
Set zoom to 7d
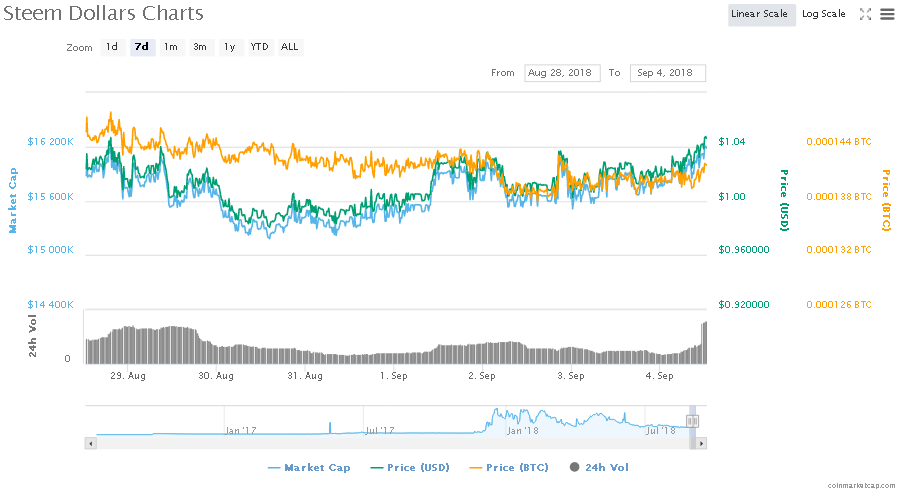point(142,47)
